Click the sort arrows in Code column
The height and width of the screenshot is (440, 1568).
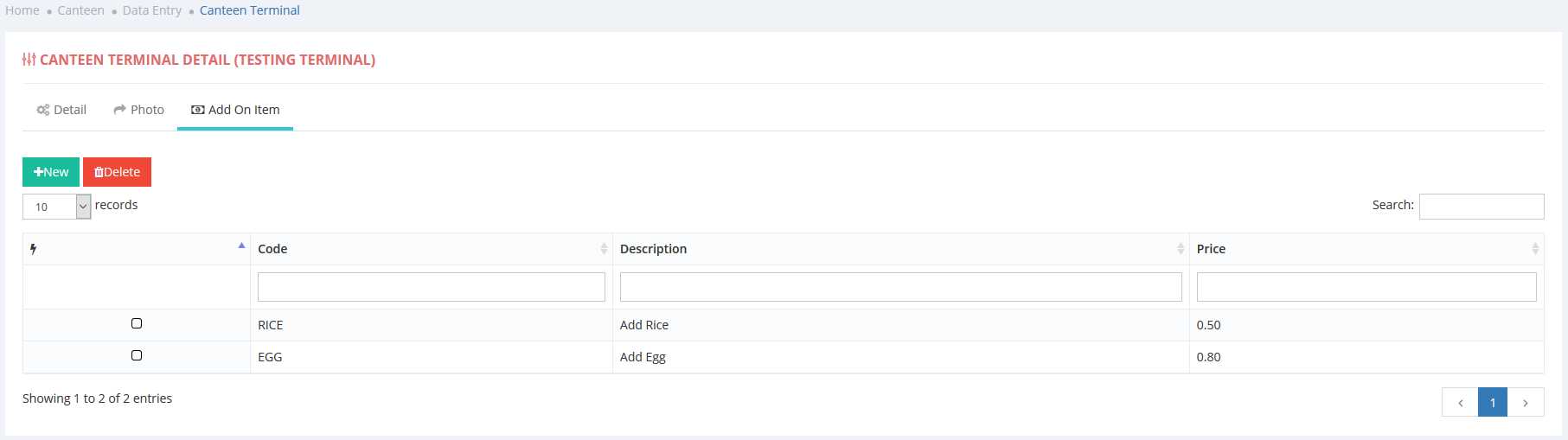[x=604, y=249]
